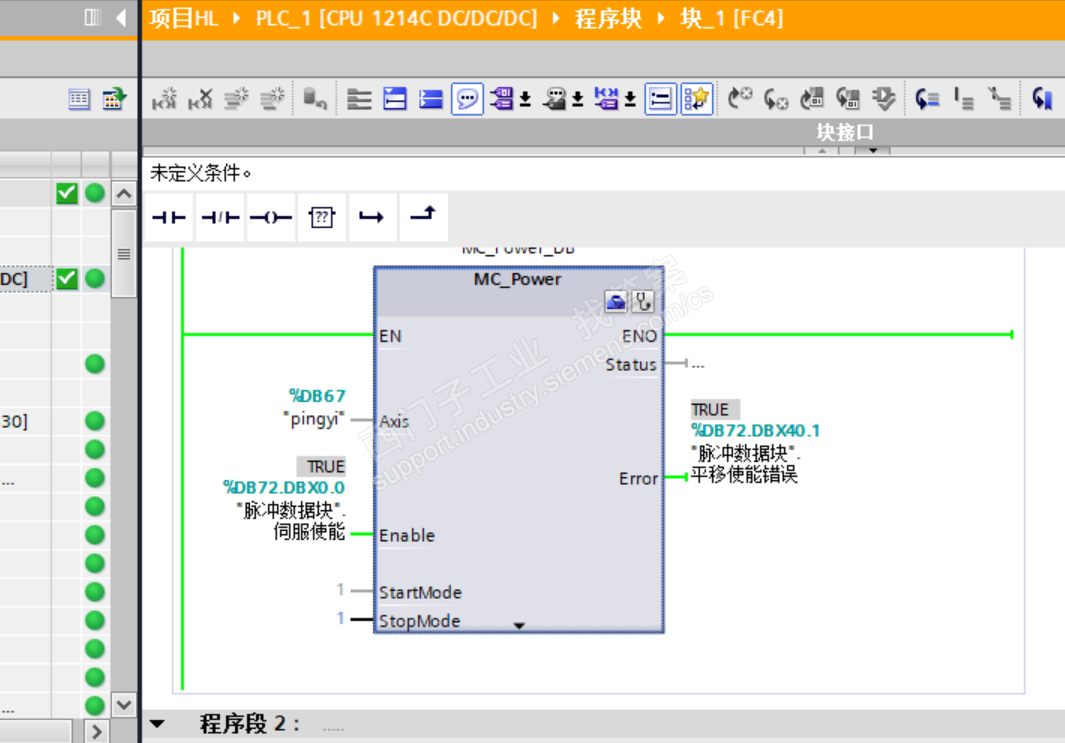
Task: Click 平移使能错误 error tag label
Action: tap(744, 474)
